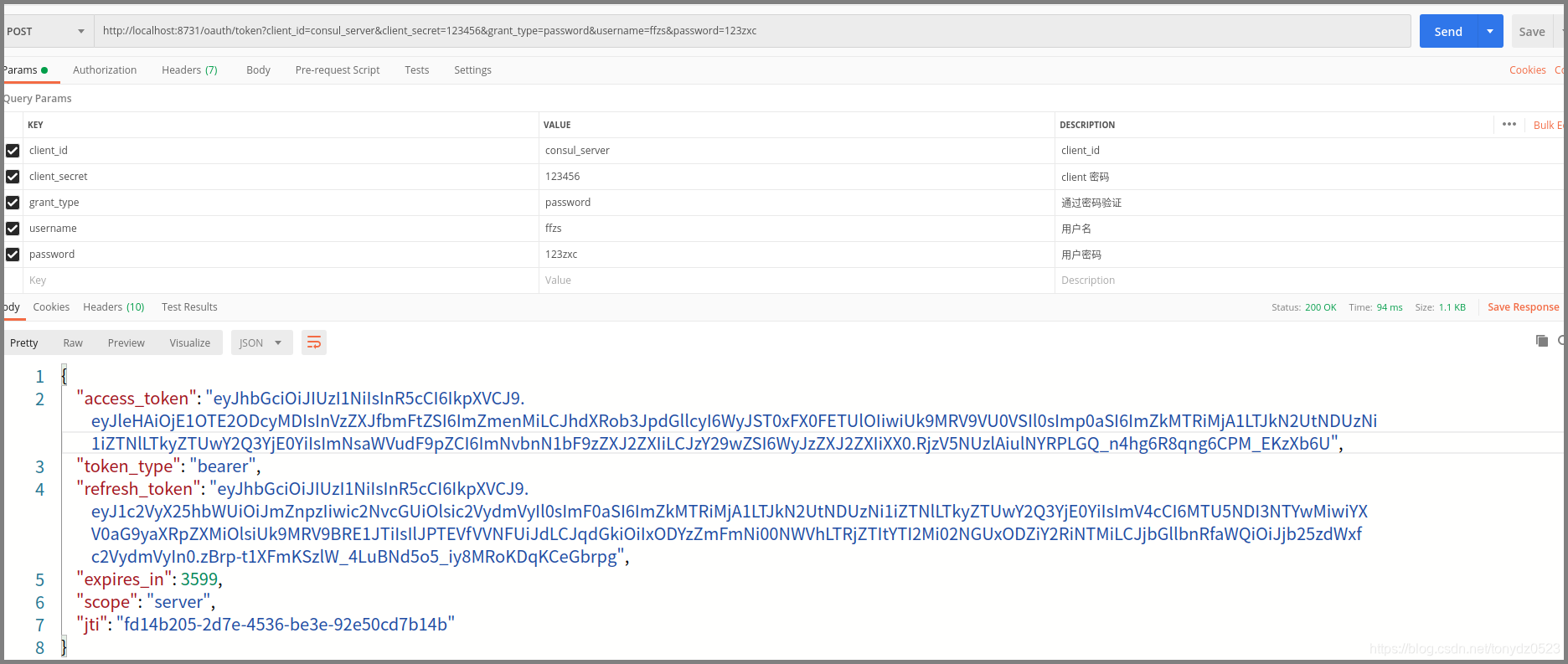
Task: Click the username key cell
Action: coord(281,229)
